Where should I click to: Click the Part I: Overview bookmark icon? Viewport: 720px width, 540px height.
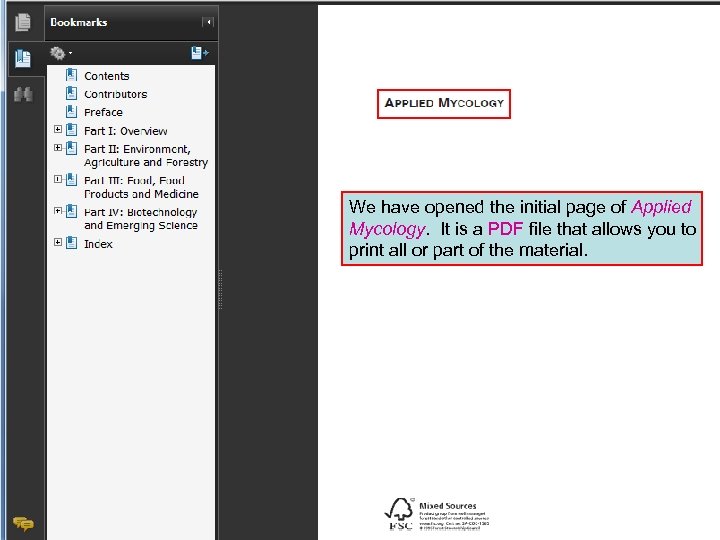click(x=71, y=130)
